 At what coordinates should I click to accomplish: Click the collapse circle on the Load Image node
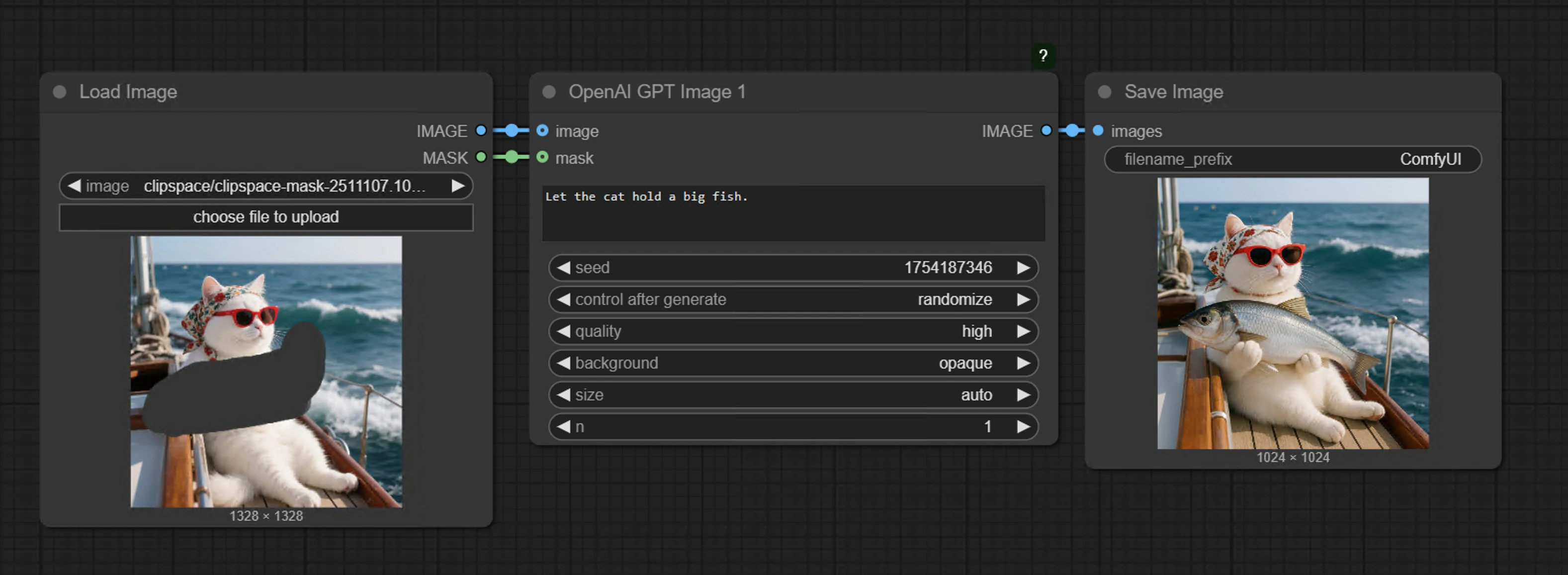(x=59, y=92)
